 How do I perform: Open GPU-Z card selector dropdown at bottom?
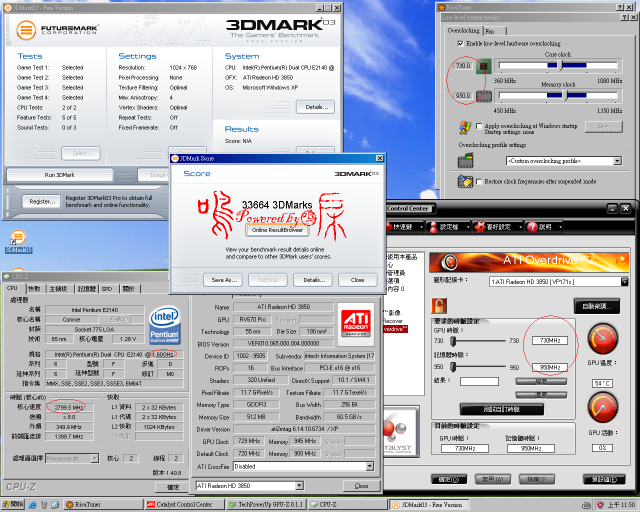(299, 485)
